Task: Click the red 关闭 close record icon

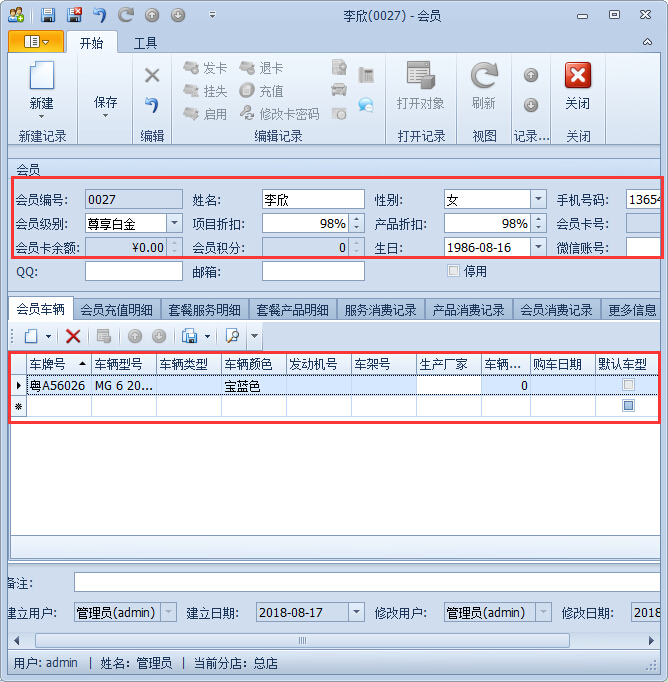Action: (x=577, y=76)
